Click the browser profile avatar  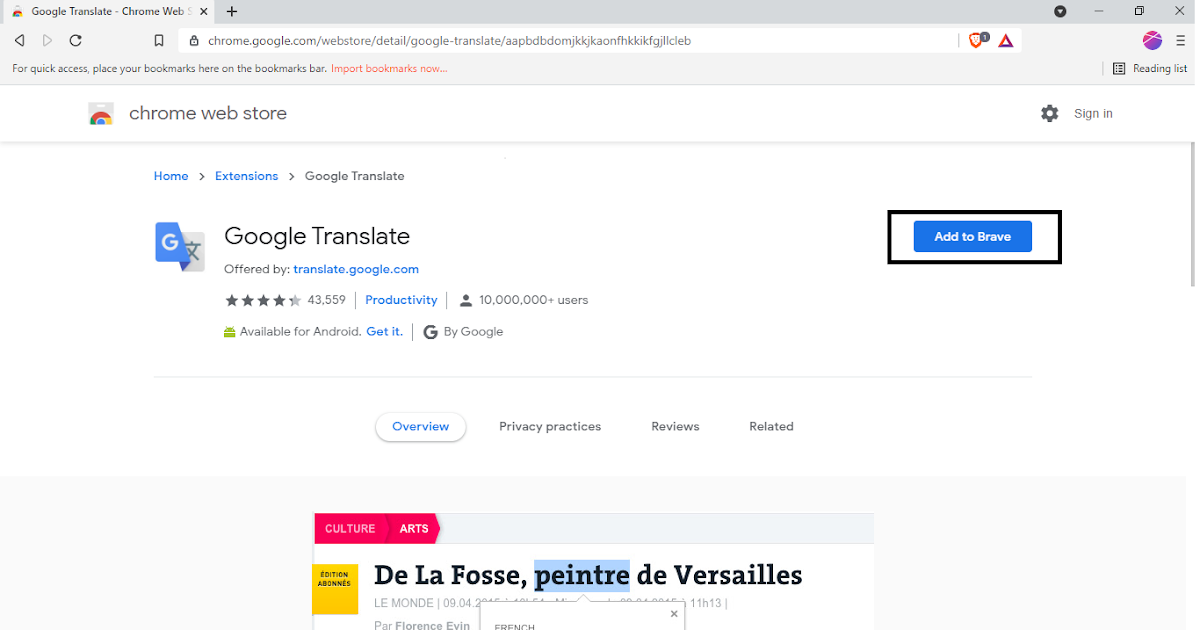coord(1152,40)
